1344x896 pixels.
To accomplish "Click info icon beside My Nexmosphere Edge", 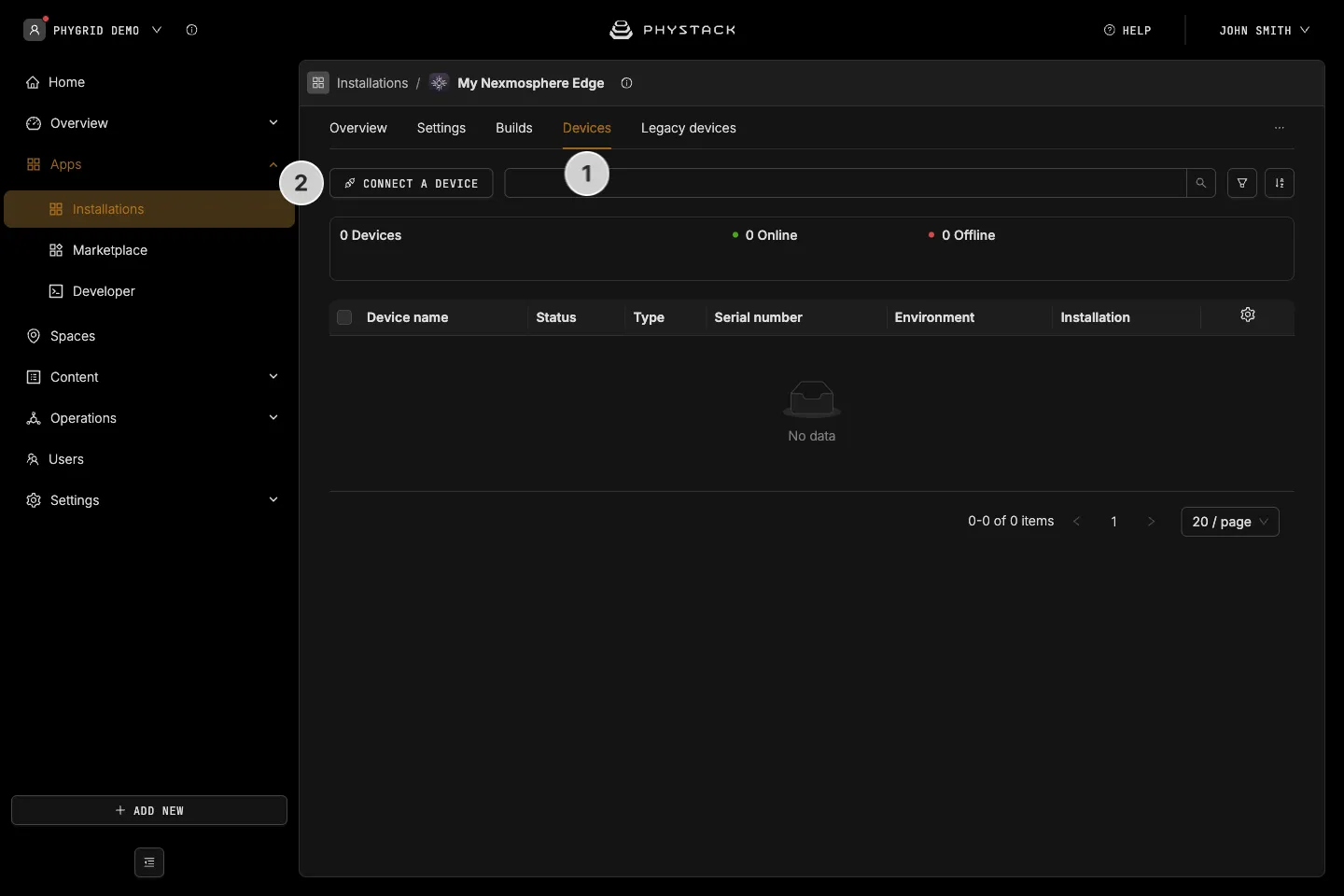I will point(627,83).
